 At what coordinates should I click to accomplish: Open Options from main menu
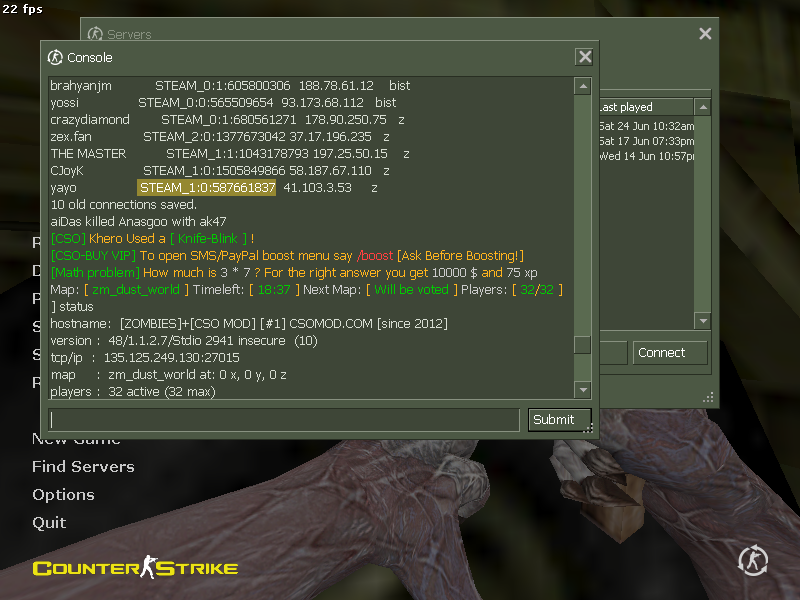[63, 495]
